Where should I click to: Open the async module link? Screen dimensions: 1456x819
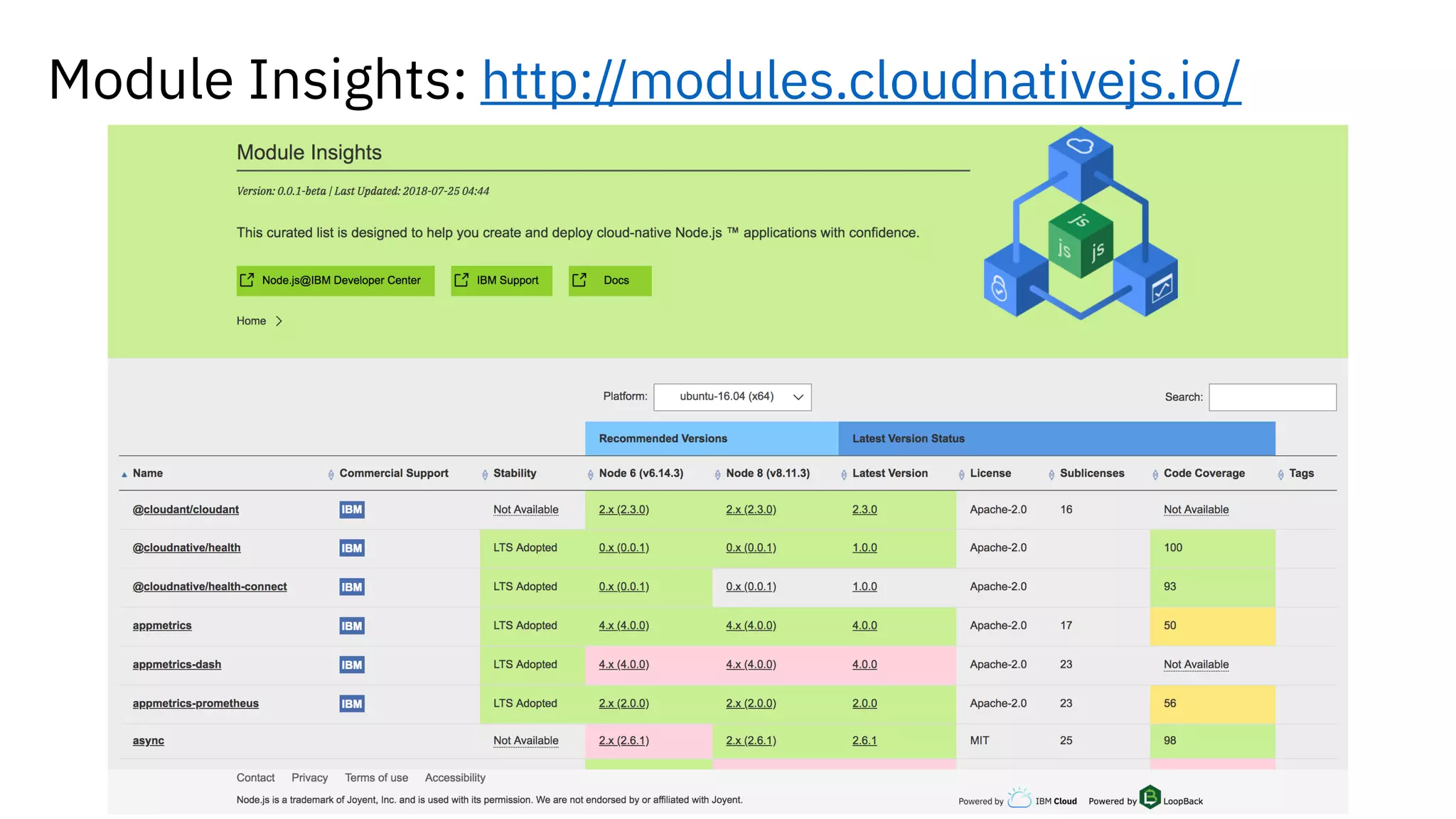click(148, 741)
